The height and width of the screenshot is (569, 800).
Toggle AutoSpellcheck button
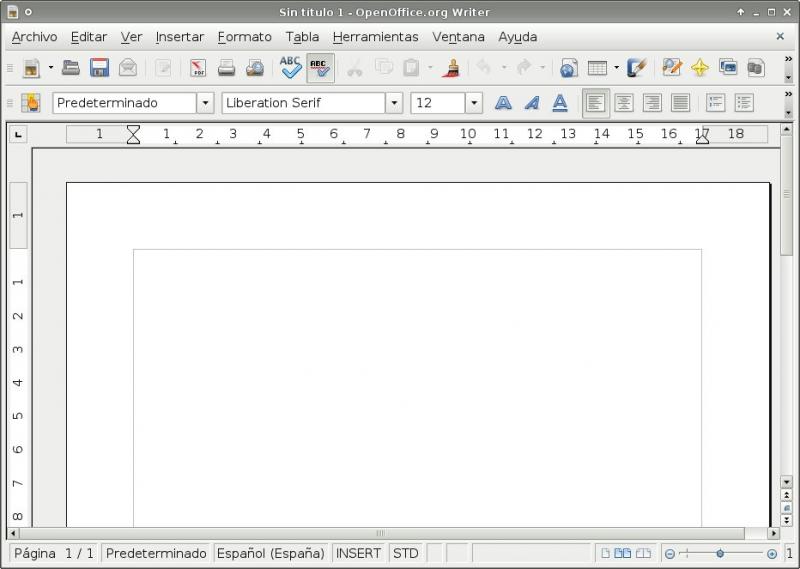tap(320, 68)
